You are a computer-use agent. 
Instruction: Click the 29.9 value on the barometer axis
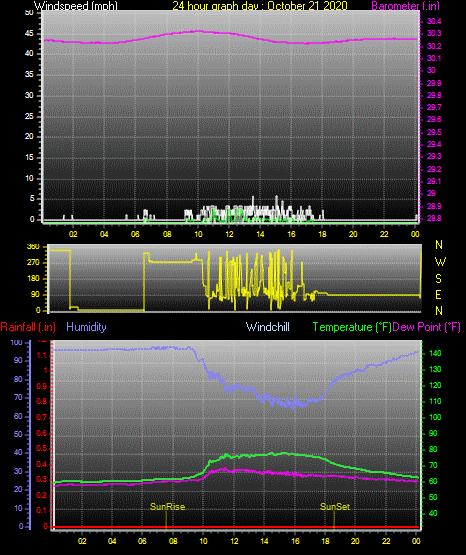434,83
